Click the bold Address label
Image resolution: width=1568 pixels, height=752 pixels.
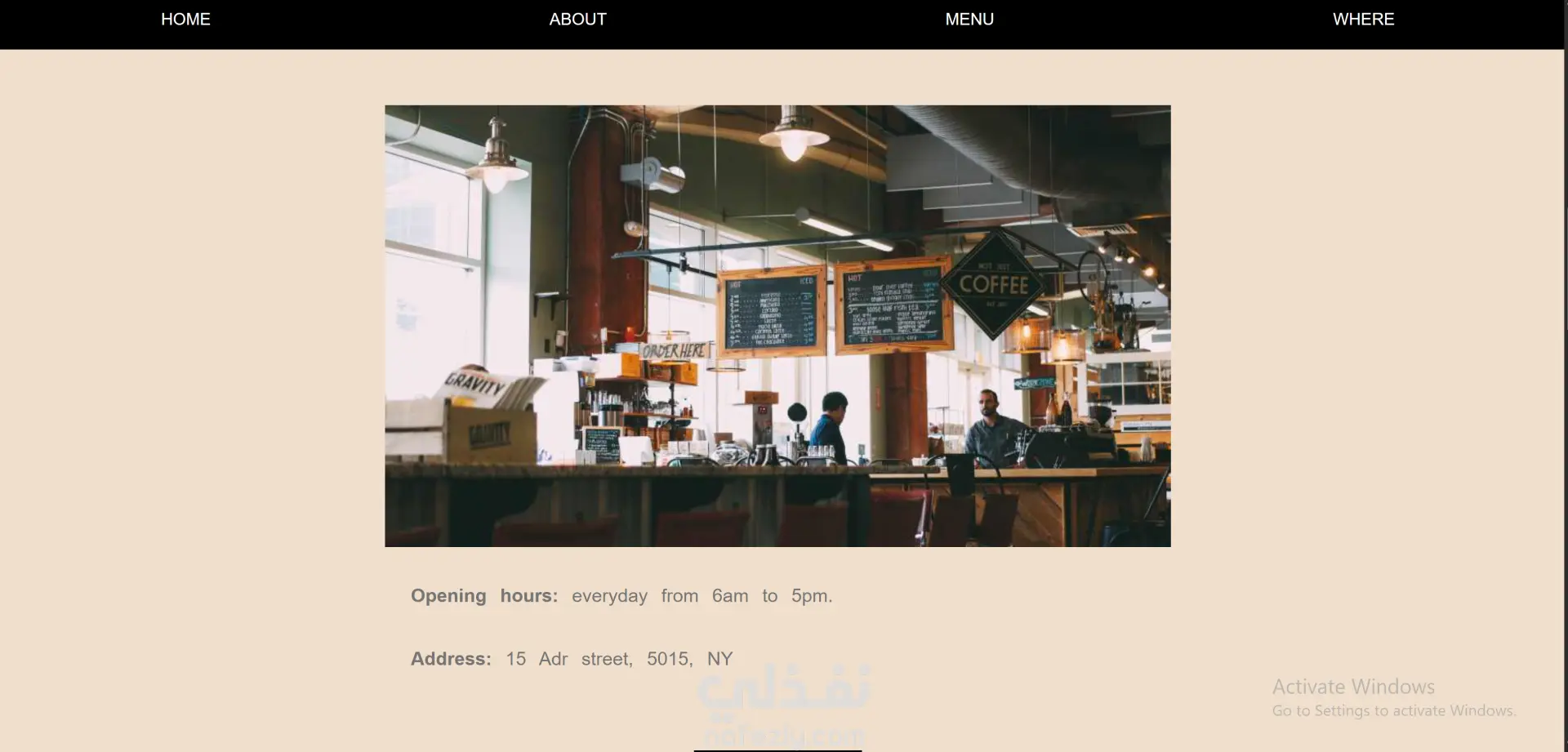[451, 659]
